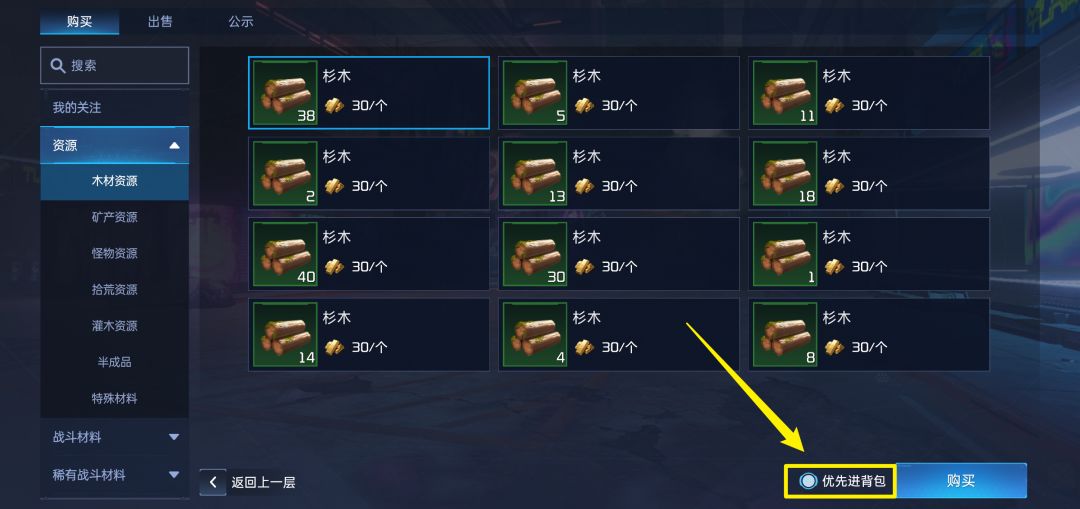The width and height of the screenshot is (1080, 509).
Task: Pick the wood stack icon showing 11
Action: (x=785, y=93)
